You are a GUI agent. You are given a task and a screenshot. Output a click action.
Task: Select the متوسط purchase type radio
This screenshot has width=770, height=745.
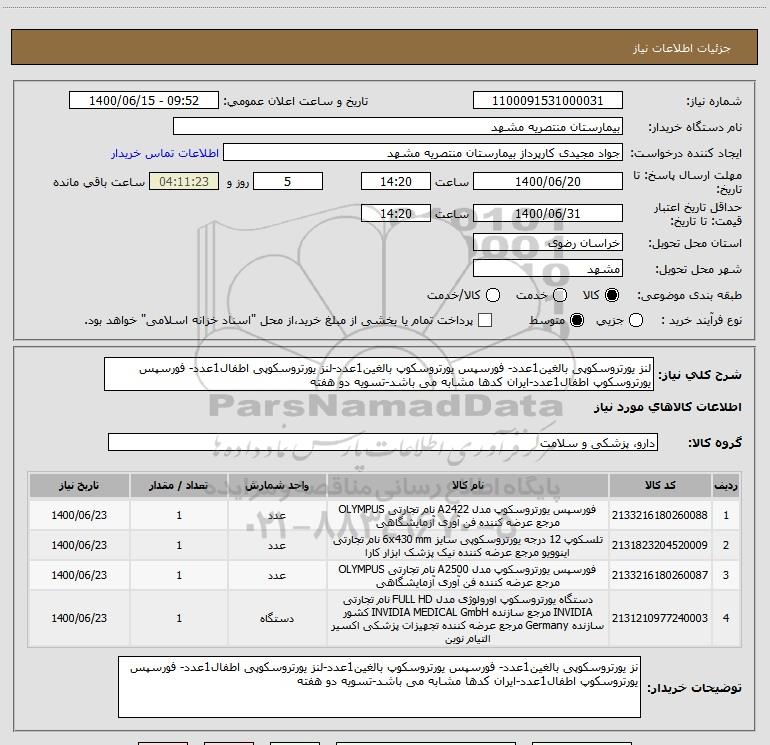(577, 320)
